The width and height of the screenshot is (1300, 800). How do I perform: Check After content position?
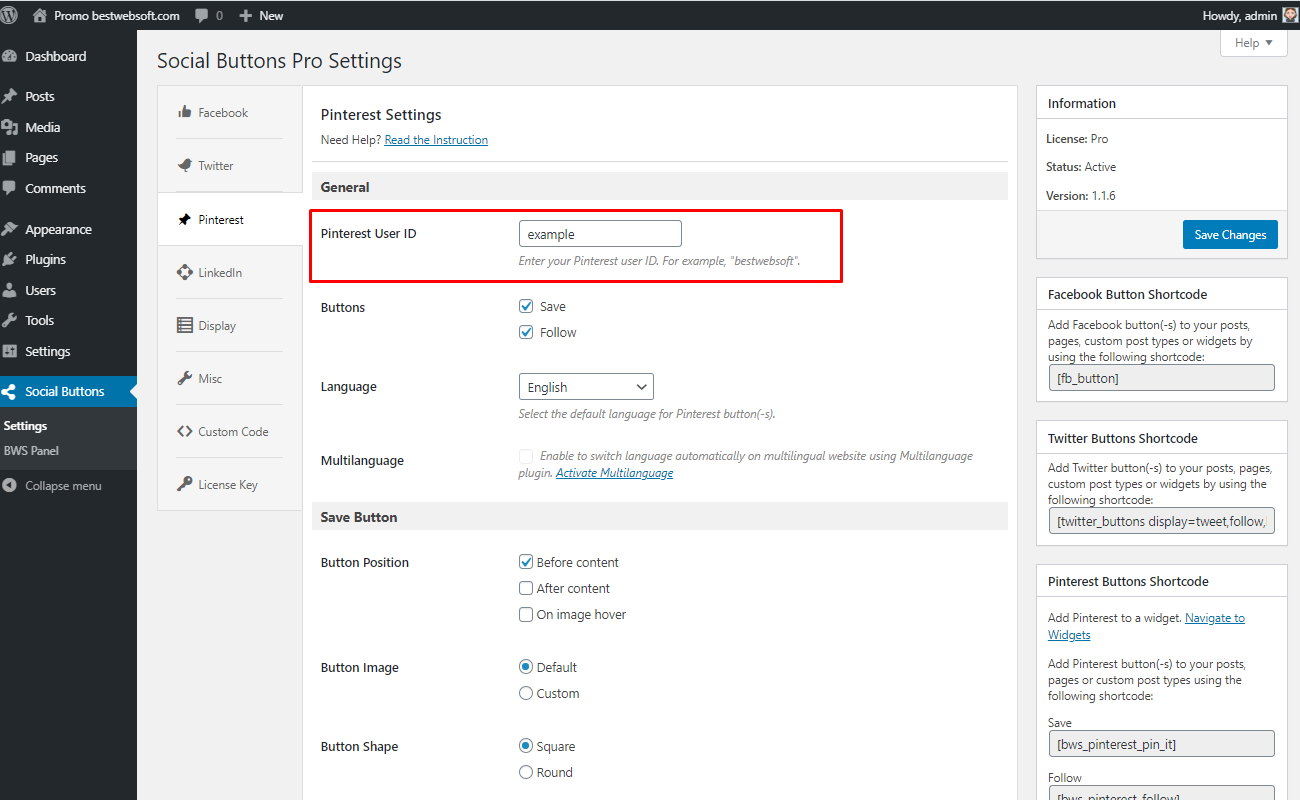(x=526, y=588)
